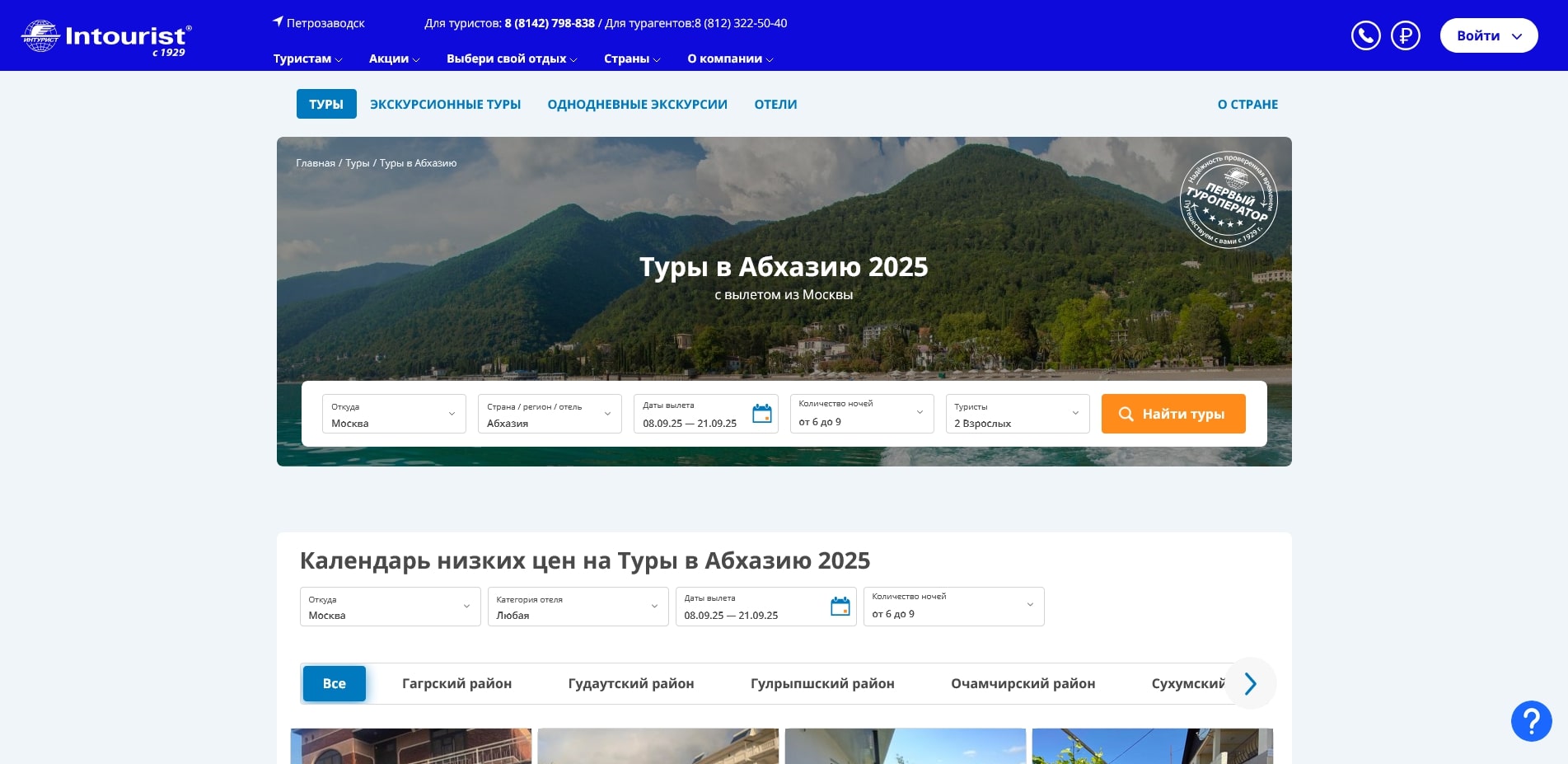Select the Очамчирский район filter
Viewport: 1568px width, 764px height.
coord(1023,683)
